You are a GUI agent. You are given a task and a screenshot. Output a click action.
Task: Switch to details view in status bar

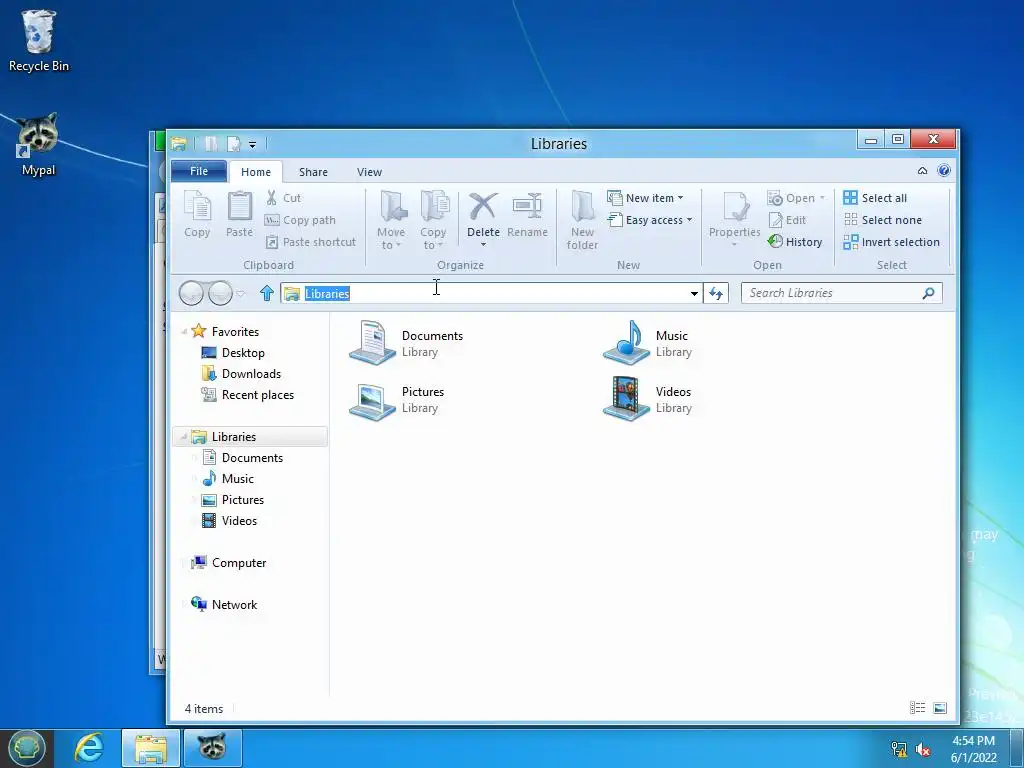tap(918, 708)
